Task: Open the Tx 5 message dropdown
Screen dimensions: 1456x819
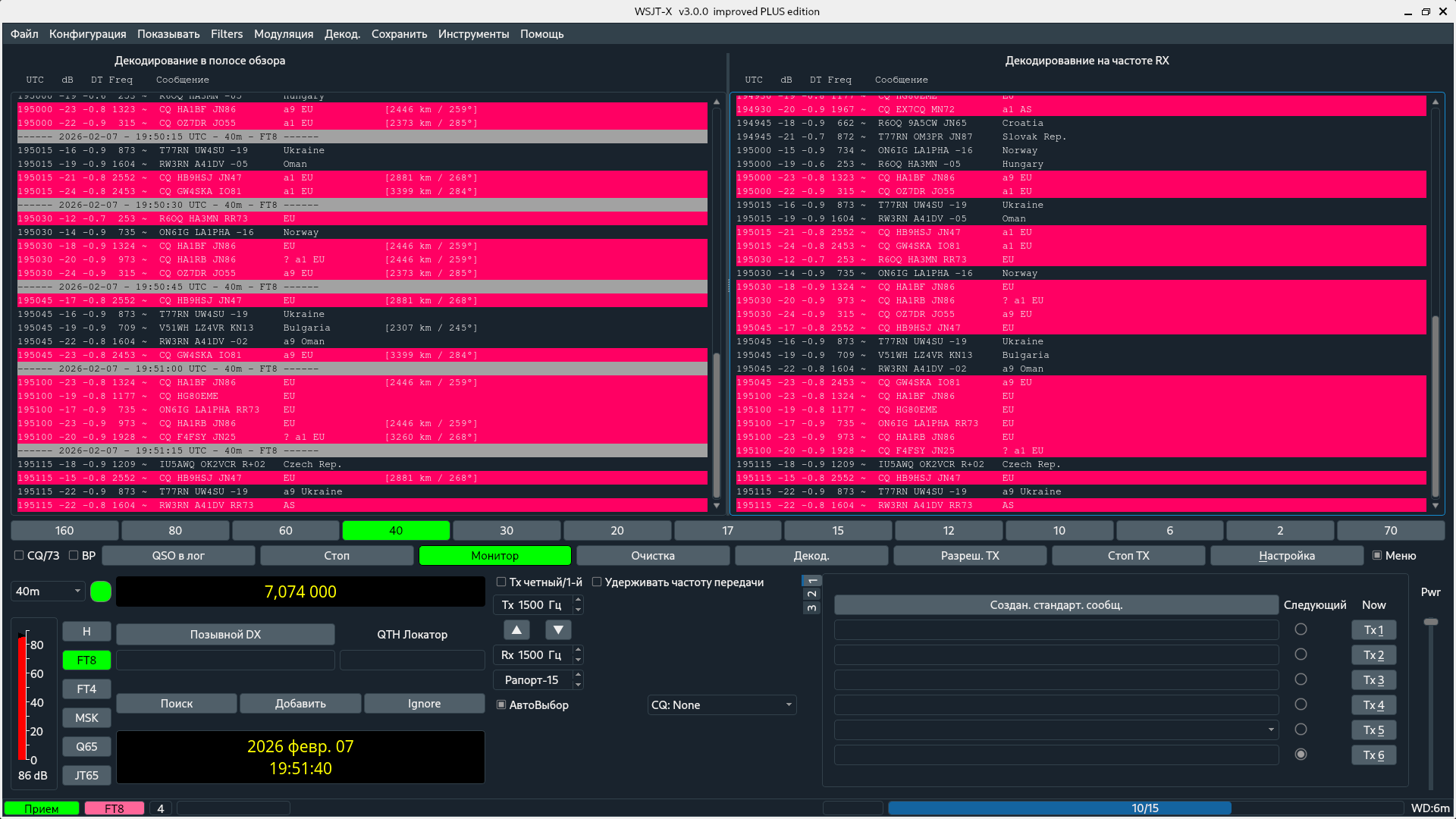Action: coord(1271,730)
